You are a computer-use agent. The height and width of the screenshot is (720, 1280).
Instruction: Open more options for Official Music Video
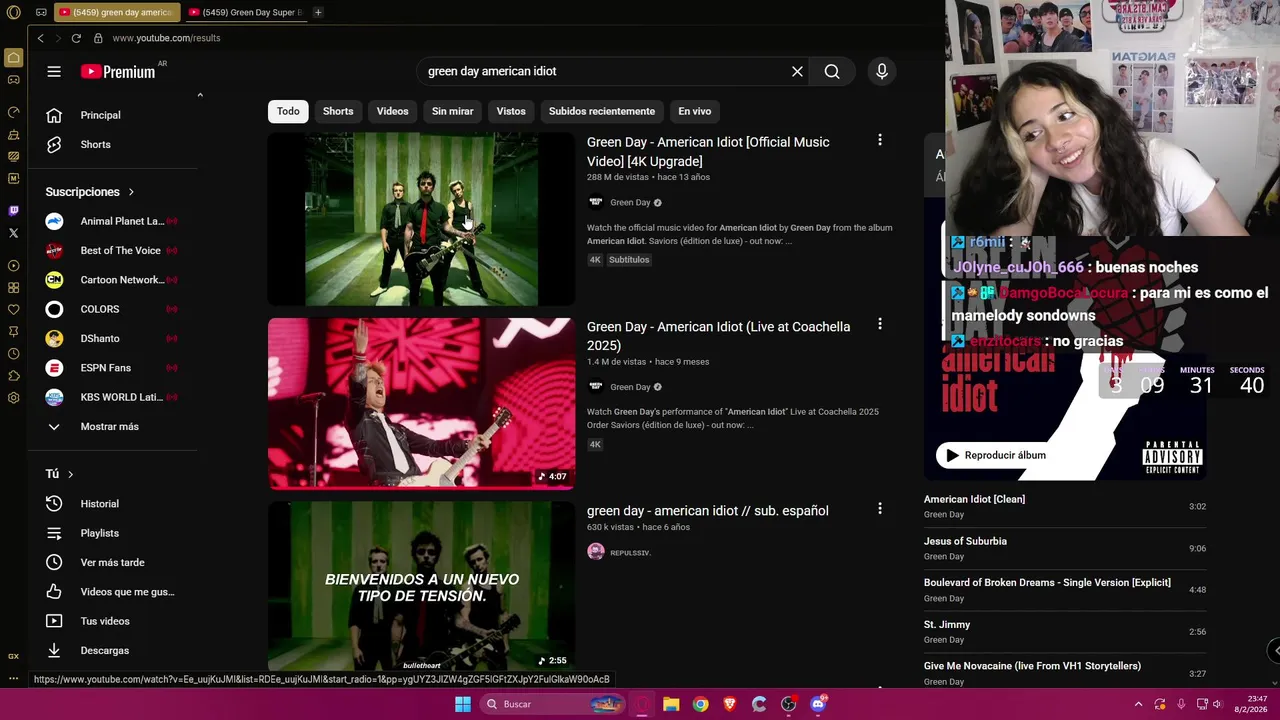tap(880, 140)
